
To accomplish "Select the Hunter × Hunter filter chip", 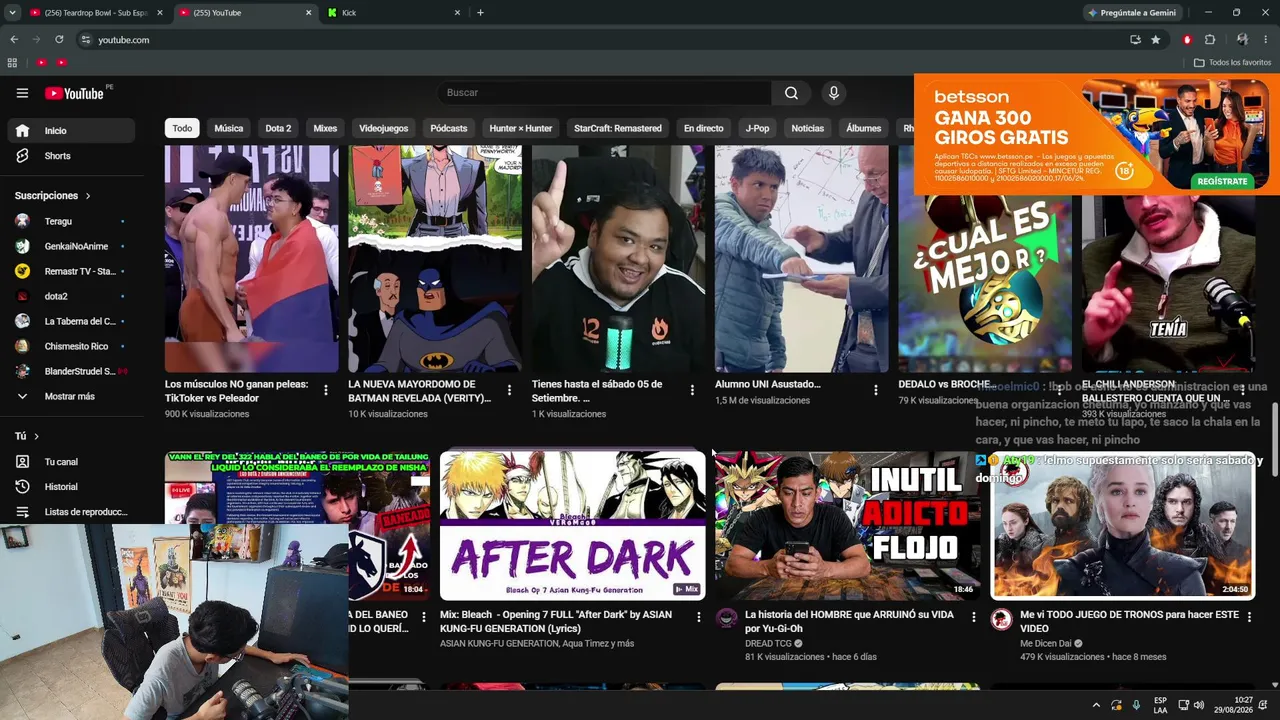I will point(520,128).
